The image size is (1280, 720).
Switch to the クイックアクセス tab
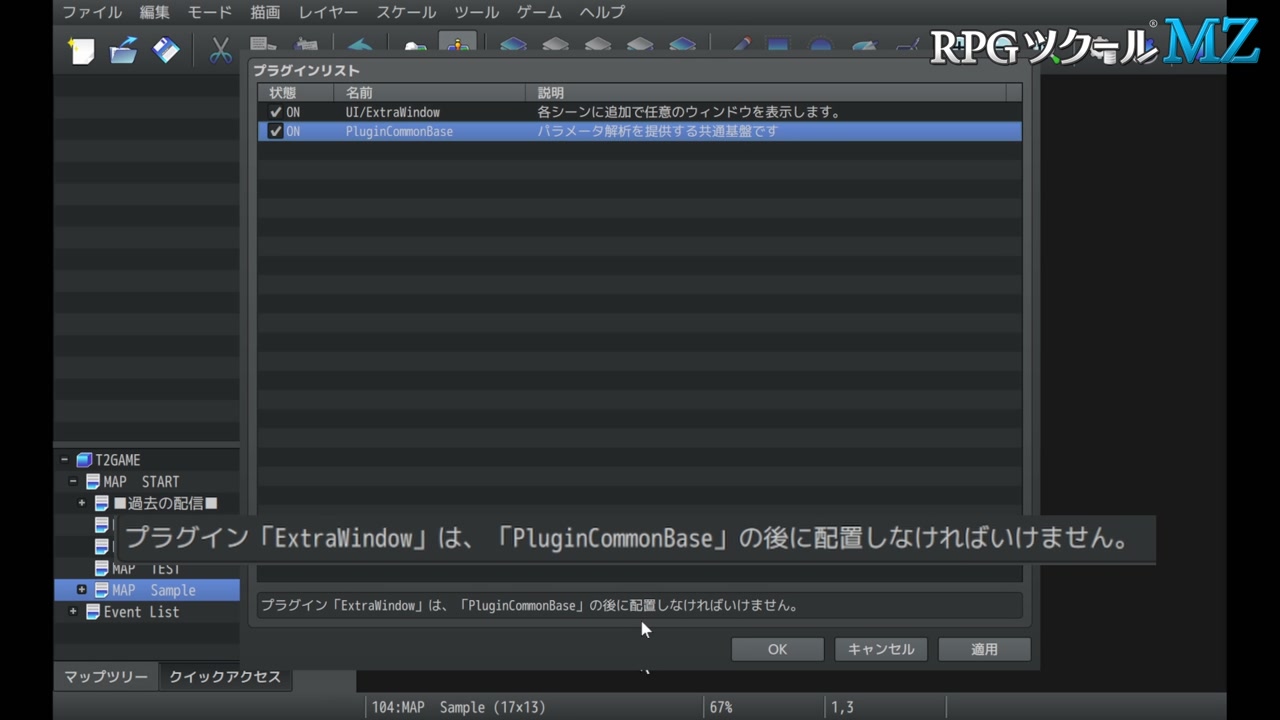tap(225, 677)
